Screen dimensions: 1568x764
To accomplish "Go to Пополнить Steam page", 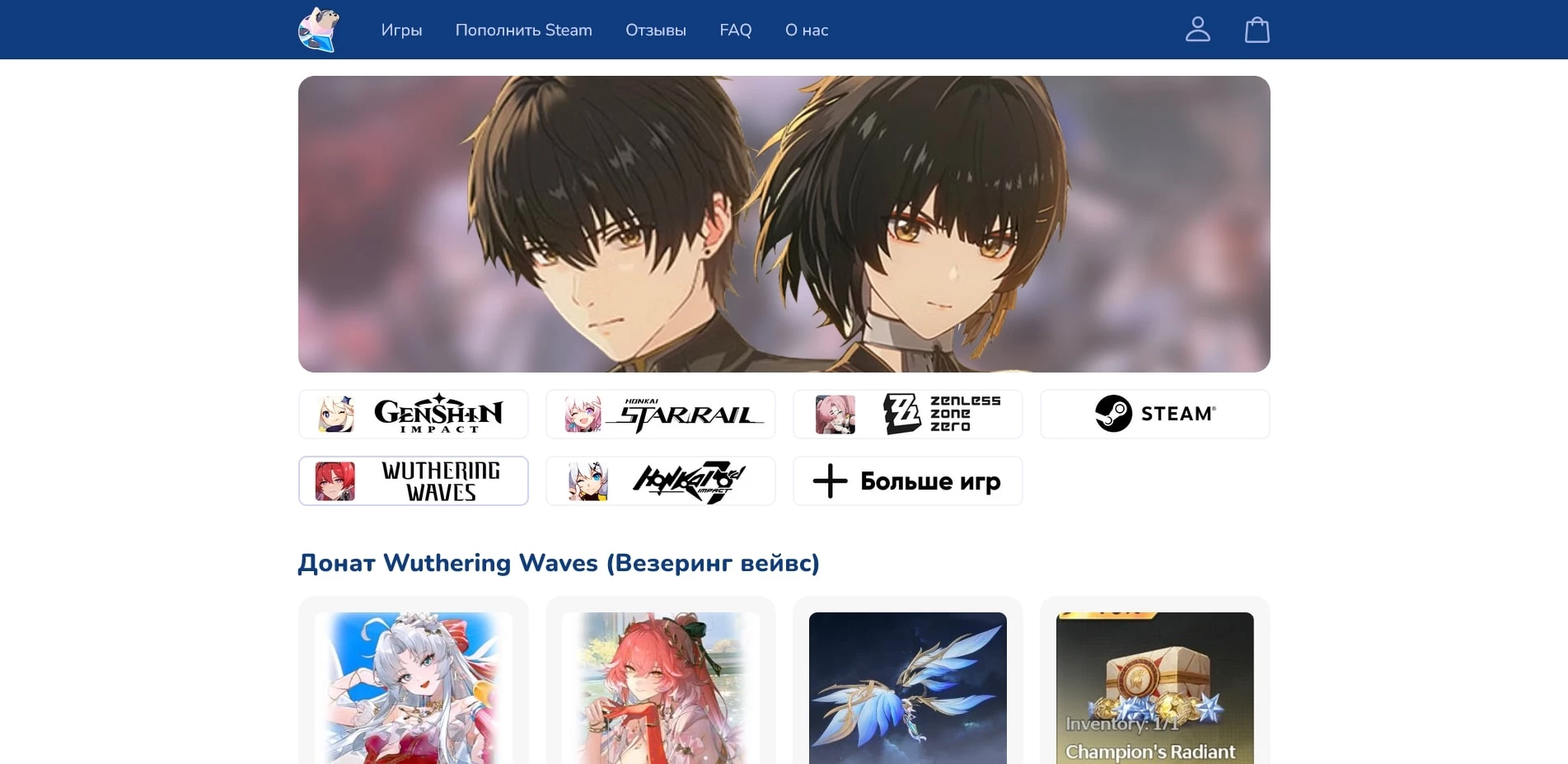I will (x=523, y=30).
